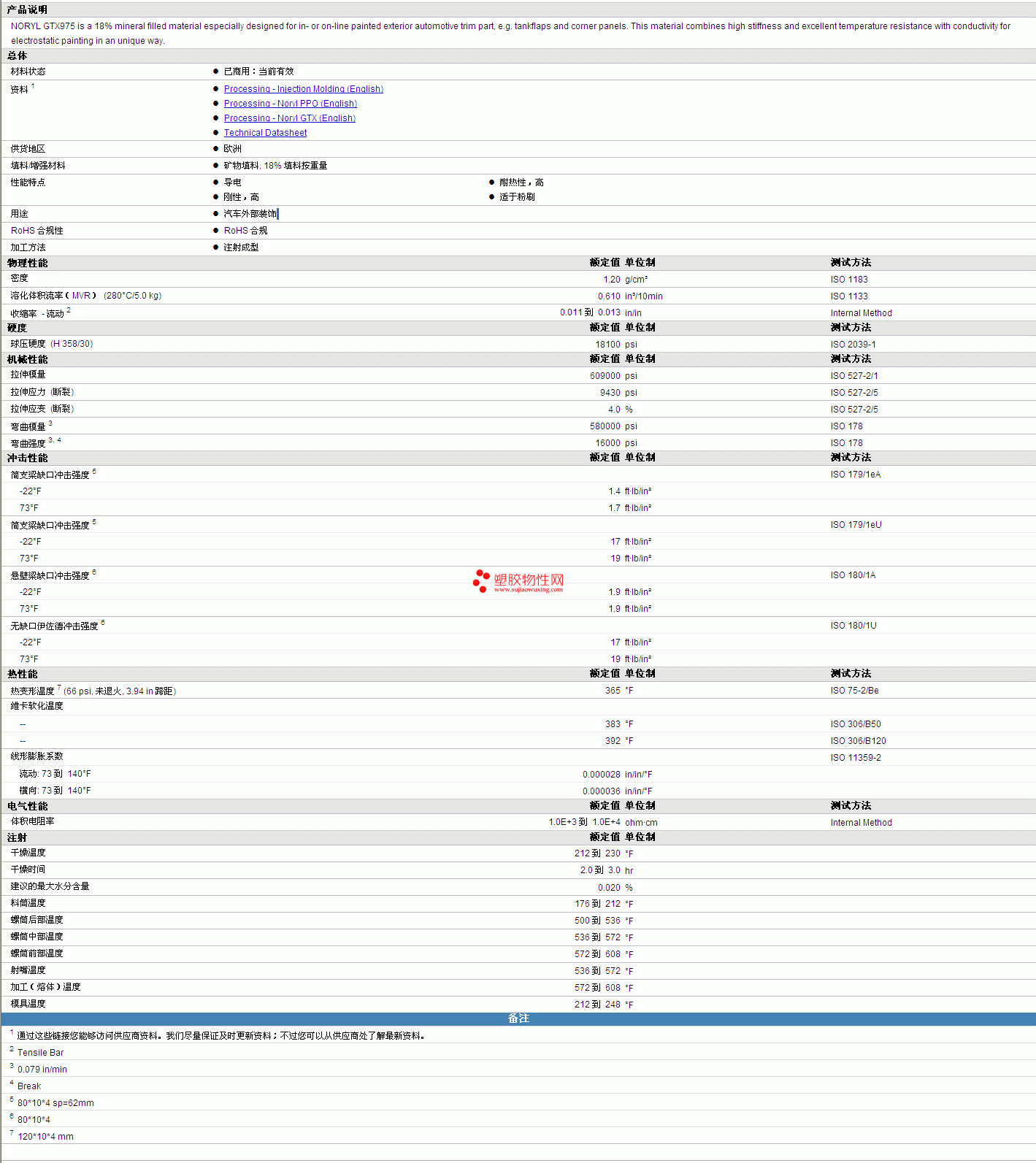Open Processing - Injection Molding (English) link

[x=303, y=89]
